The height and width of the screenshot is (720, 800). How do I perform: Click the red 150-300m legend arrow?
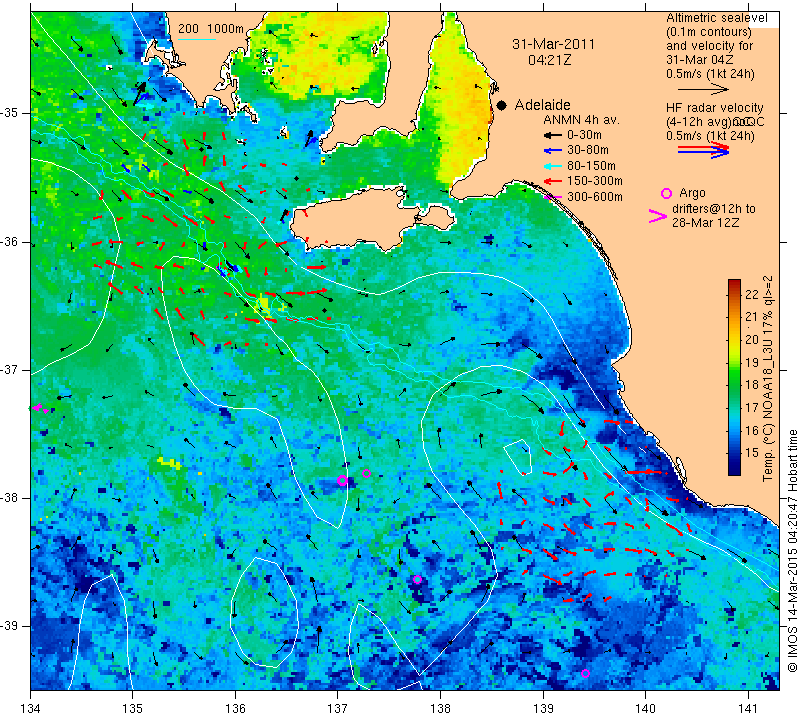click(x=551, y=181)
